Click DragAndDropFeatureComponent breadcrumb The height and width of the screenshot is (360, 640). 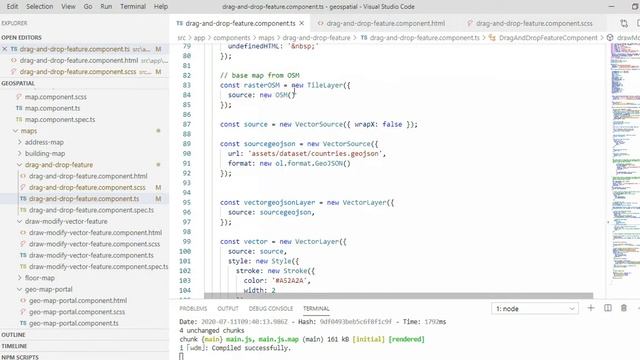[548, 38]
